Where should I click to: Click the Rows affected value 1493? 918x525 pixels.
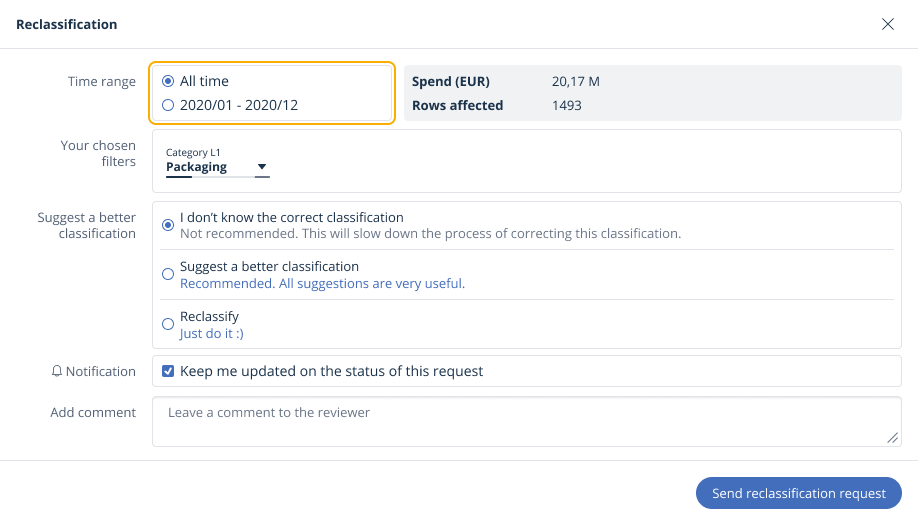(566, 105)
